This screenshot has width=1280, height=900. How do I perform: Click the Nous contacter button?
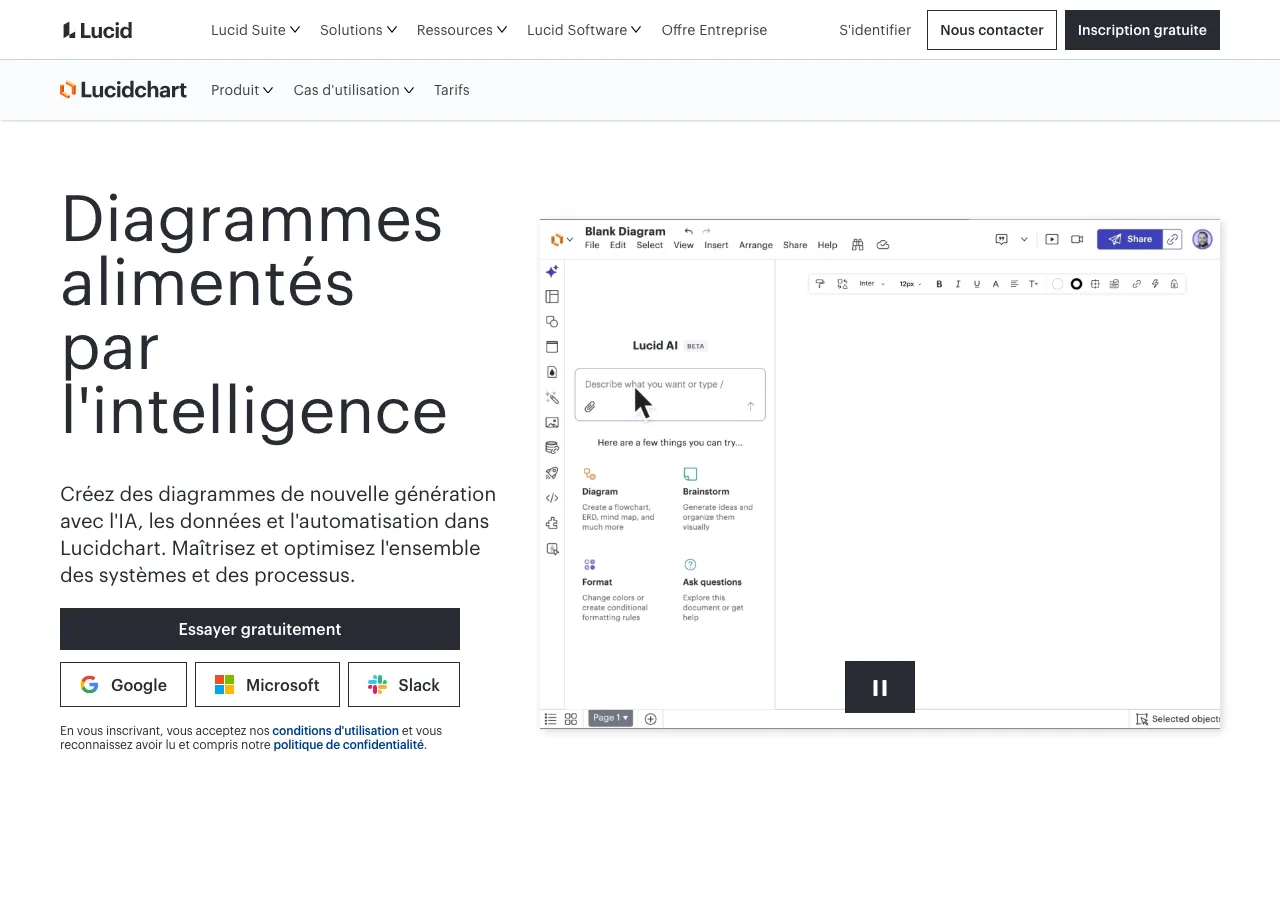pos(992,30)
